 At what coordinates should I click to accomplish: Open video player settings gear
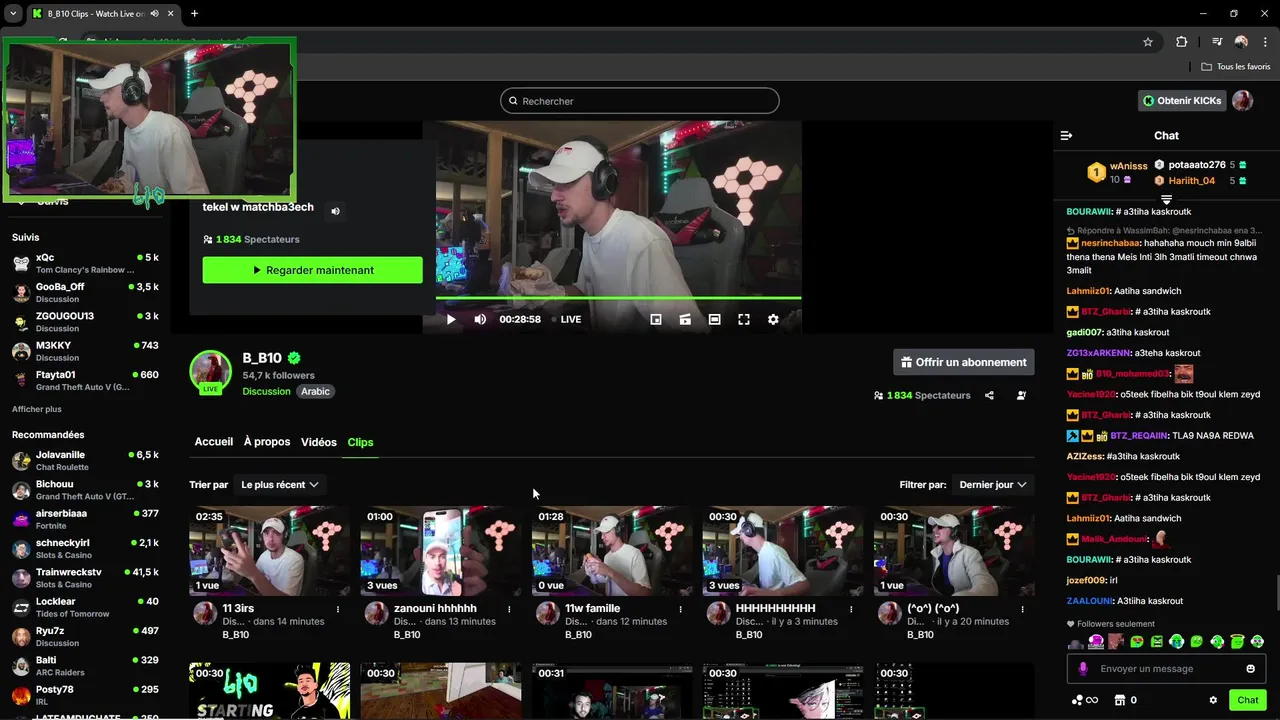click(x=773, y=320)
